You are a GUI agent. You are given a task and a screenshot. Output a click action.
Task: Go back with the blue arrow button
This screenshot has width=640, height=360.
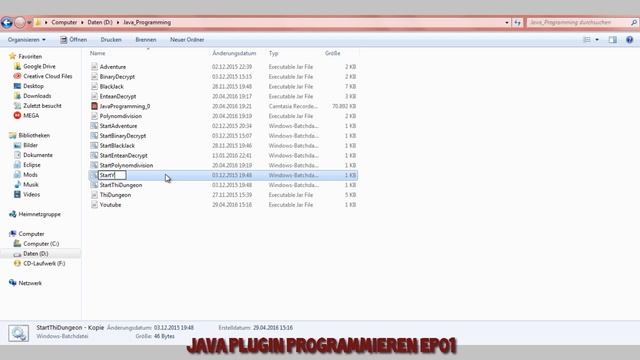coord(7,22)
